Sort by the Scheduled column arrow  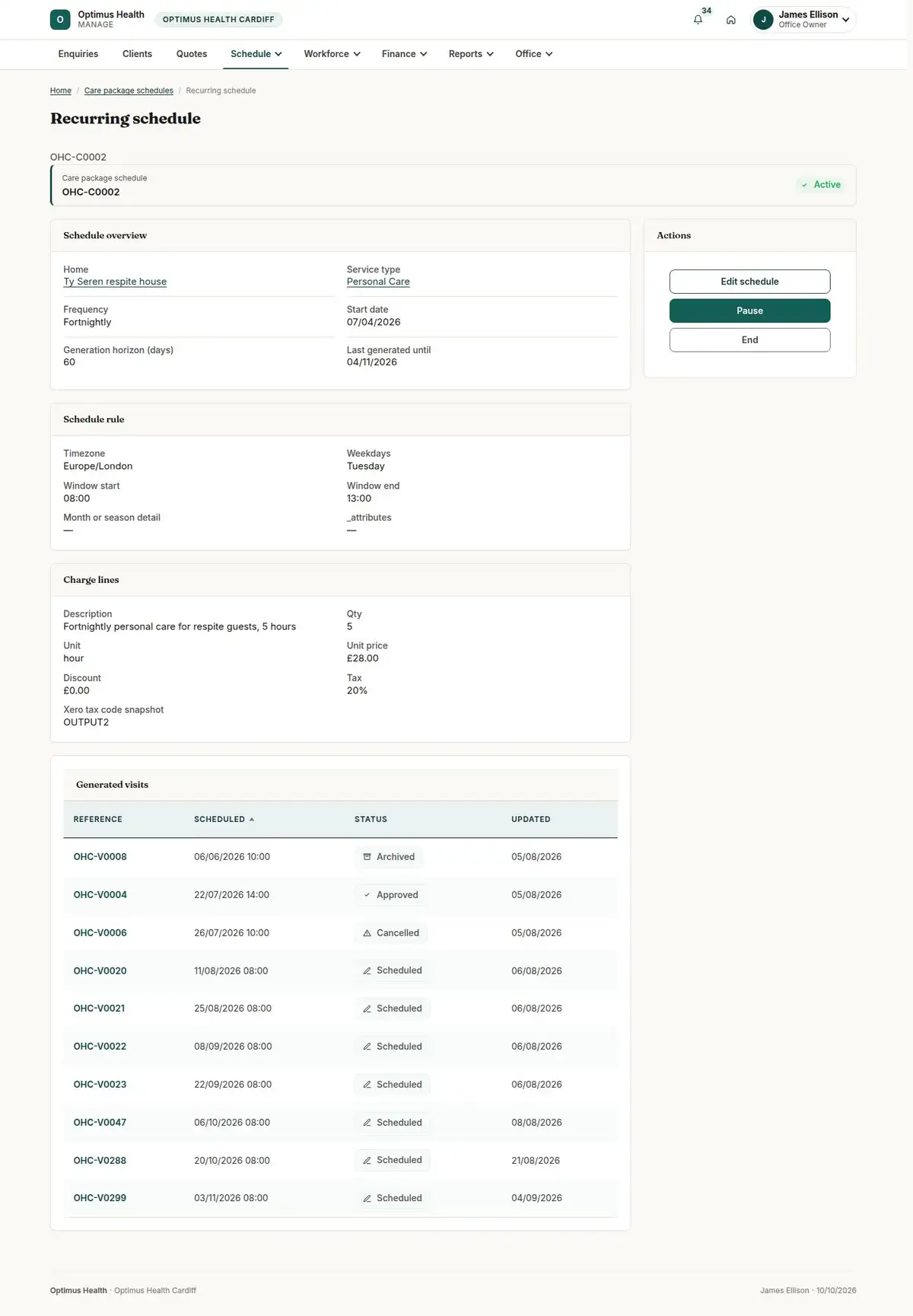252,820
